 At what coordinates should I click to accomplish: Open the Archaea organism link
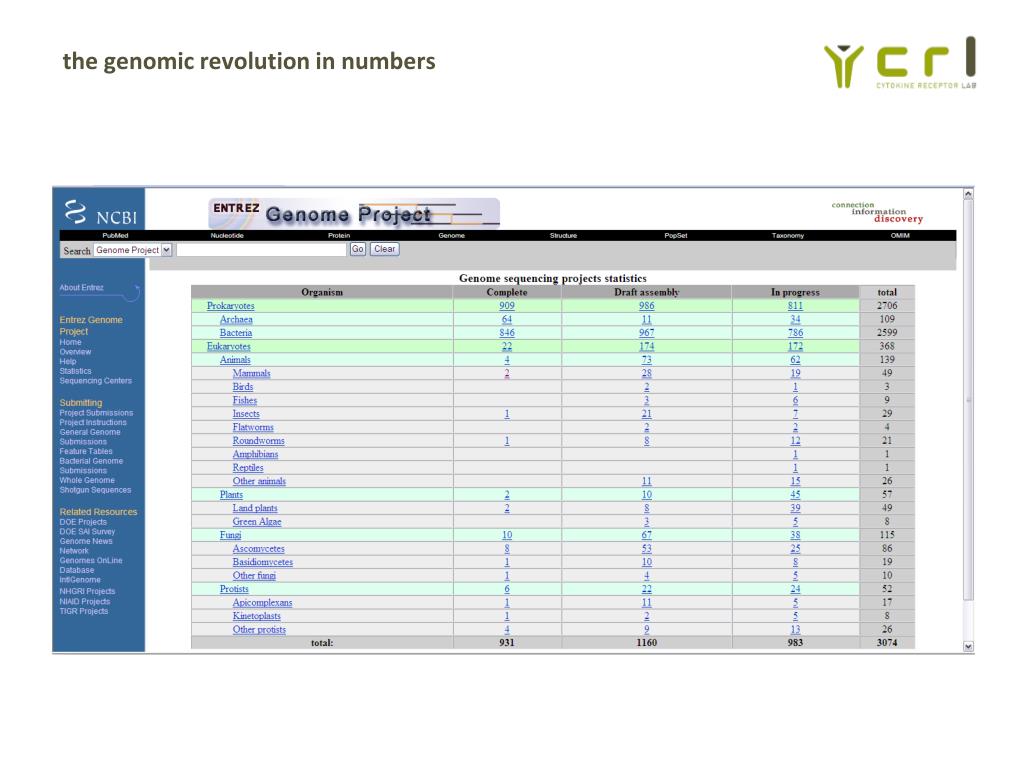click(236, 319)
